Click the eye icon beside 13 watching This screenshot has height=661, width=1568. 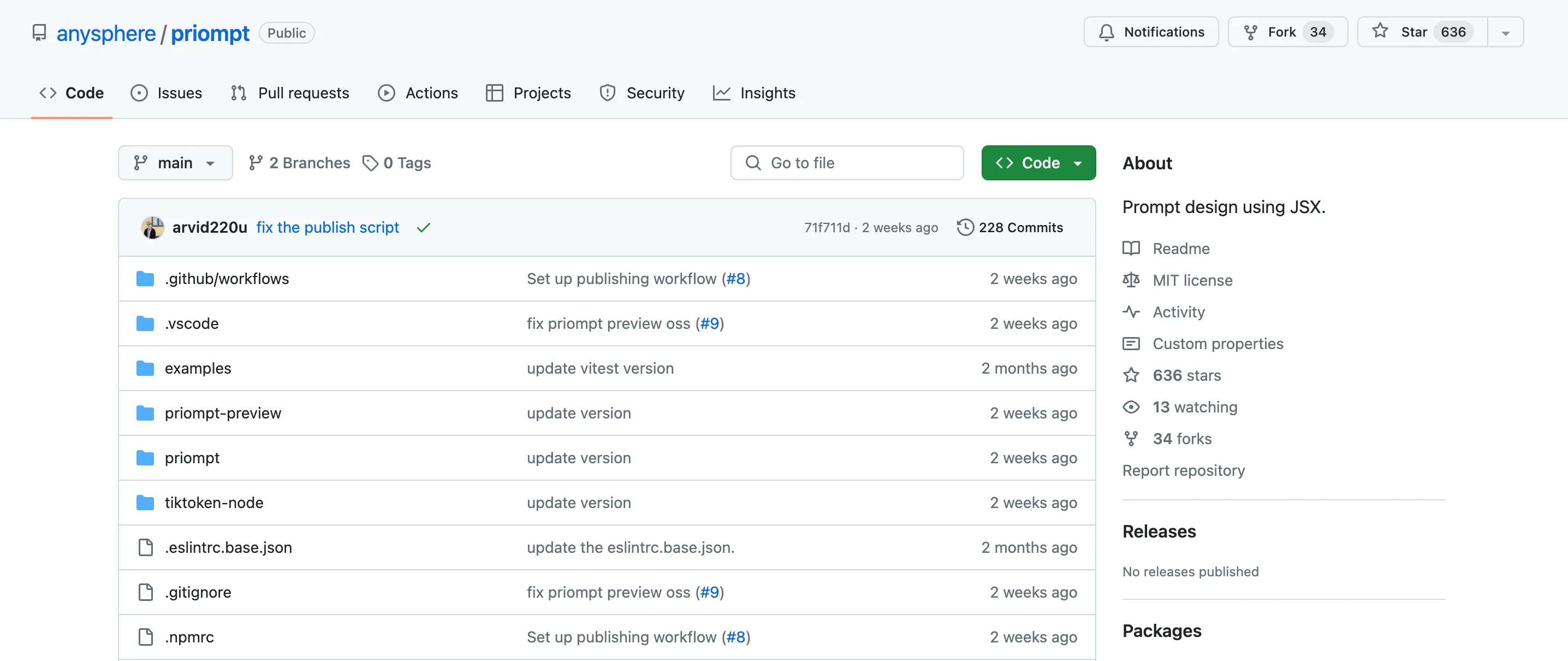click(x=1131, y=406)
